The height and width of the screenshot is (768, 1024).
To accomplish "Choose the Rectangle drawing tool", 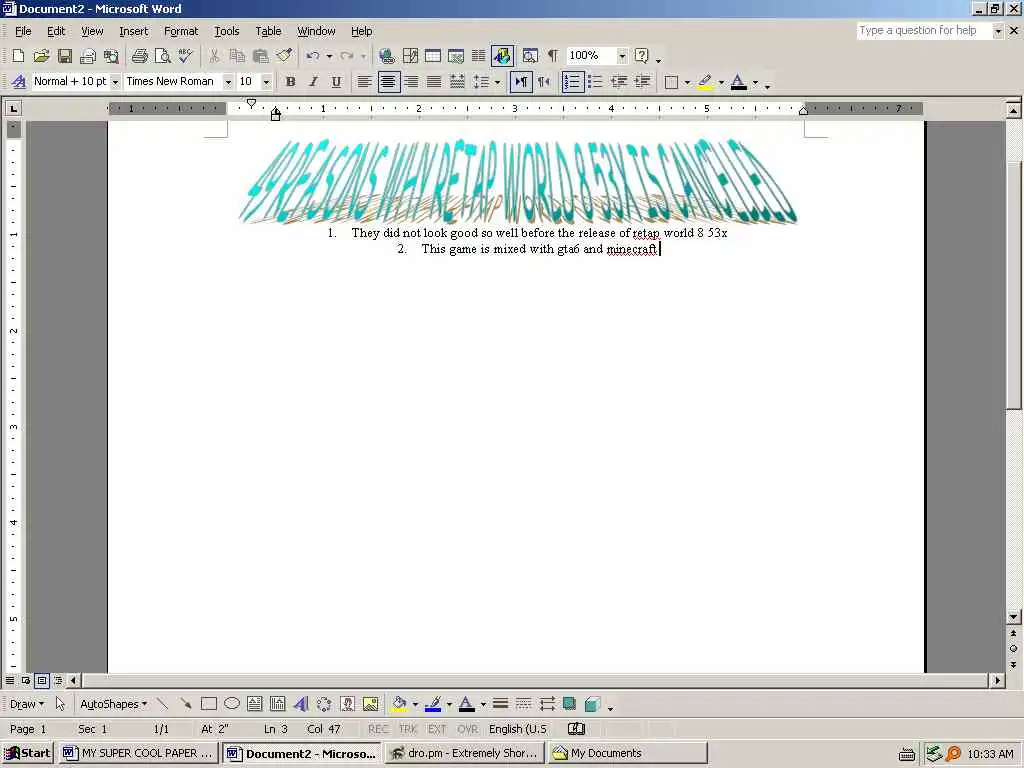I will [x=209, y=704].
